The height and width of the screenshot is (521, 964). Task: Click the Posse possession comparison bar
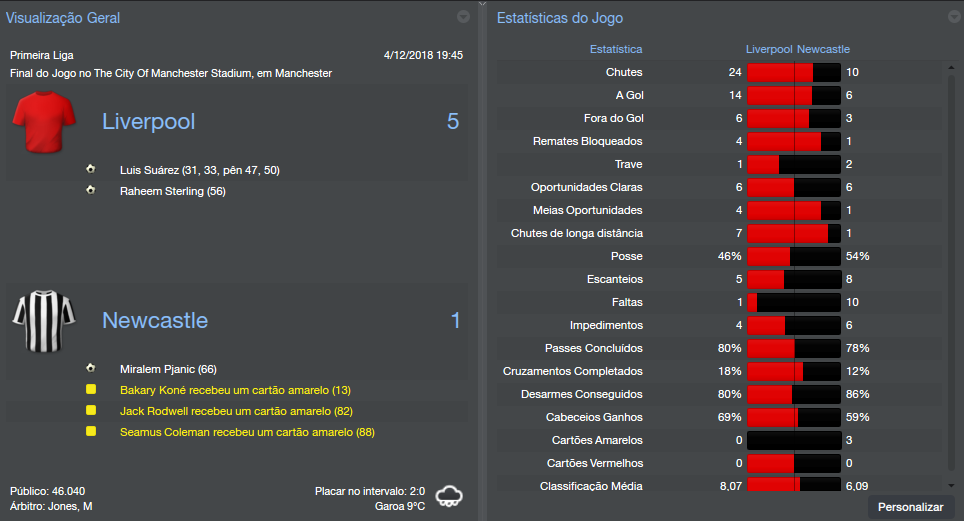click(794, 256)
